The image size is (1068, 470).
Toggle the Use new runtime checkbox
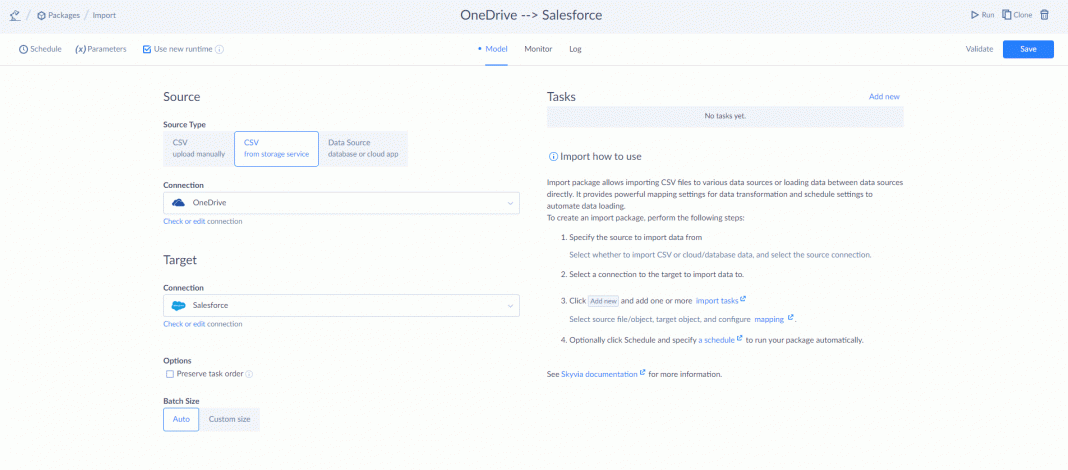(x=147, y=49)
